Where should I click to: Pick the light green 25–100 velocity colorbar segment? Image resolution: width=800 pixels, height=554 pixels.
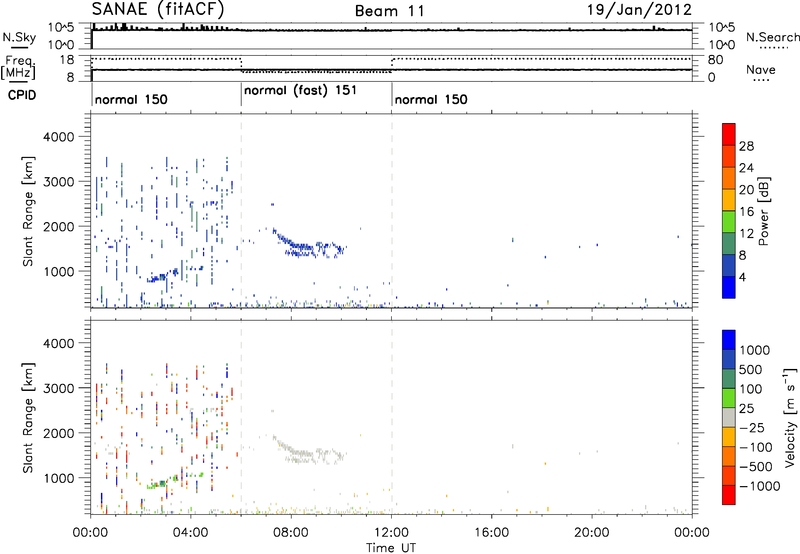pyautogui.click(x=729, y=398)
